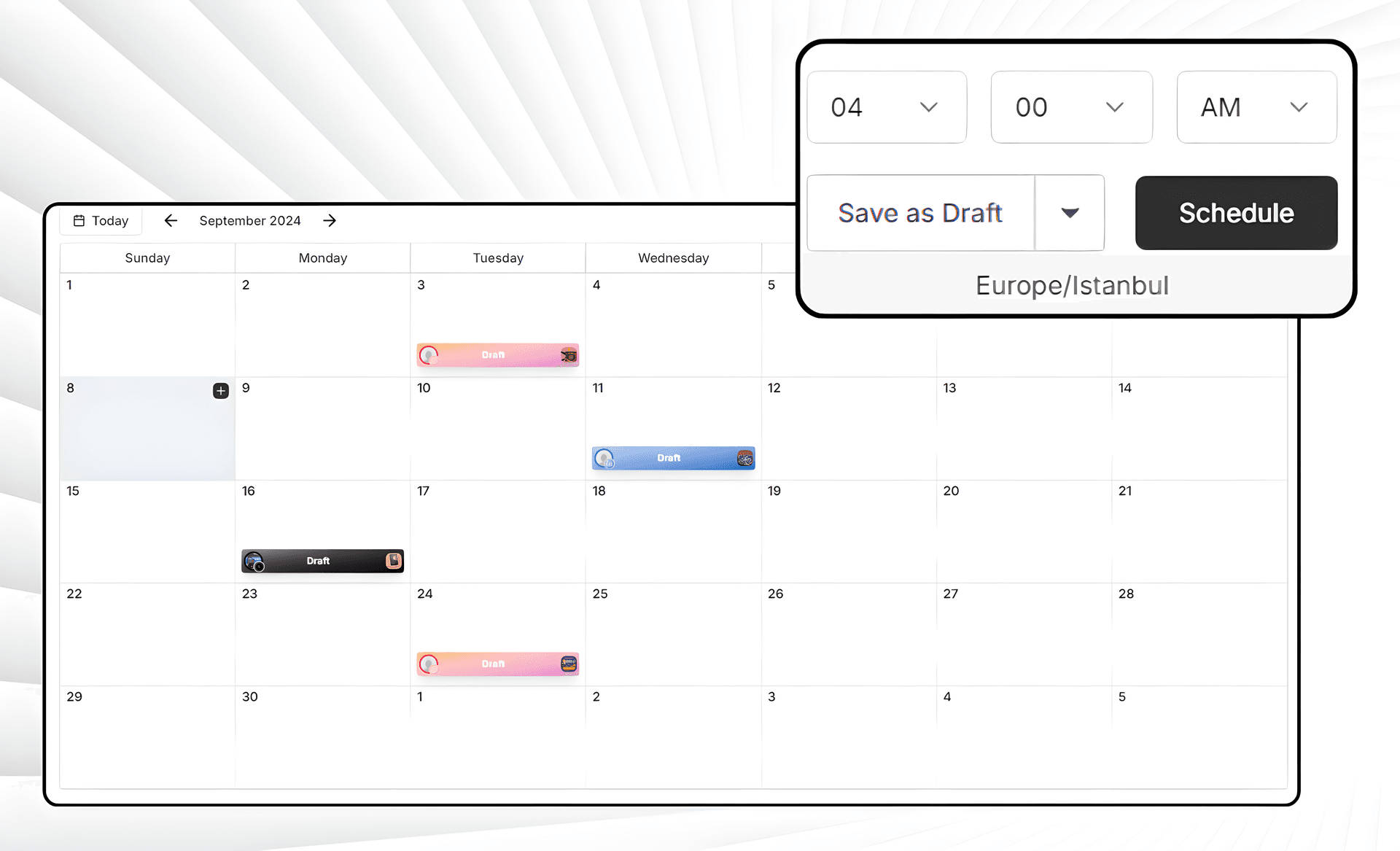Click the draft event on September 16

(x=320, y=560)
